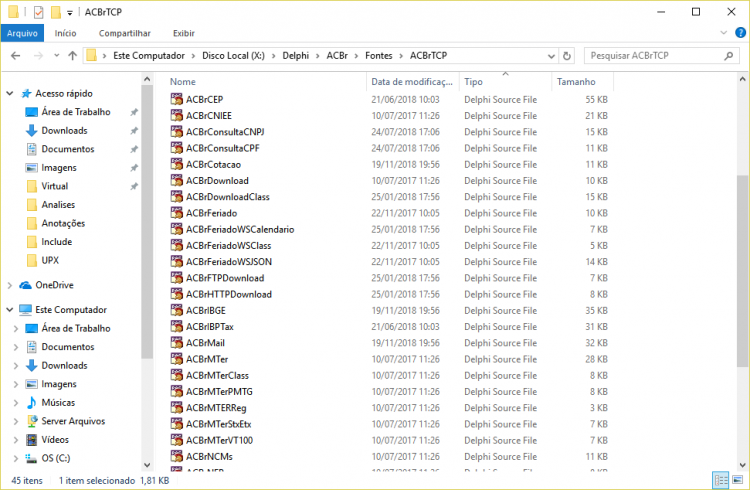Open the Exibir ribbon tab
Screen dimensions: 750x490
184,33
